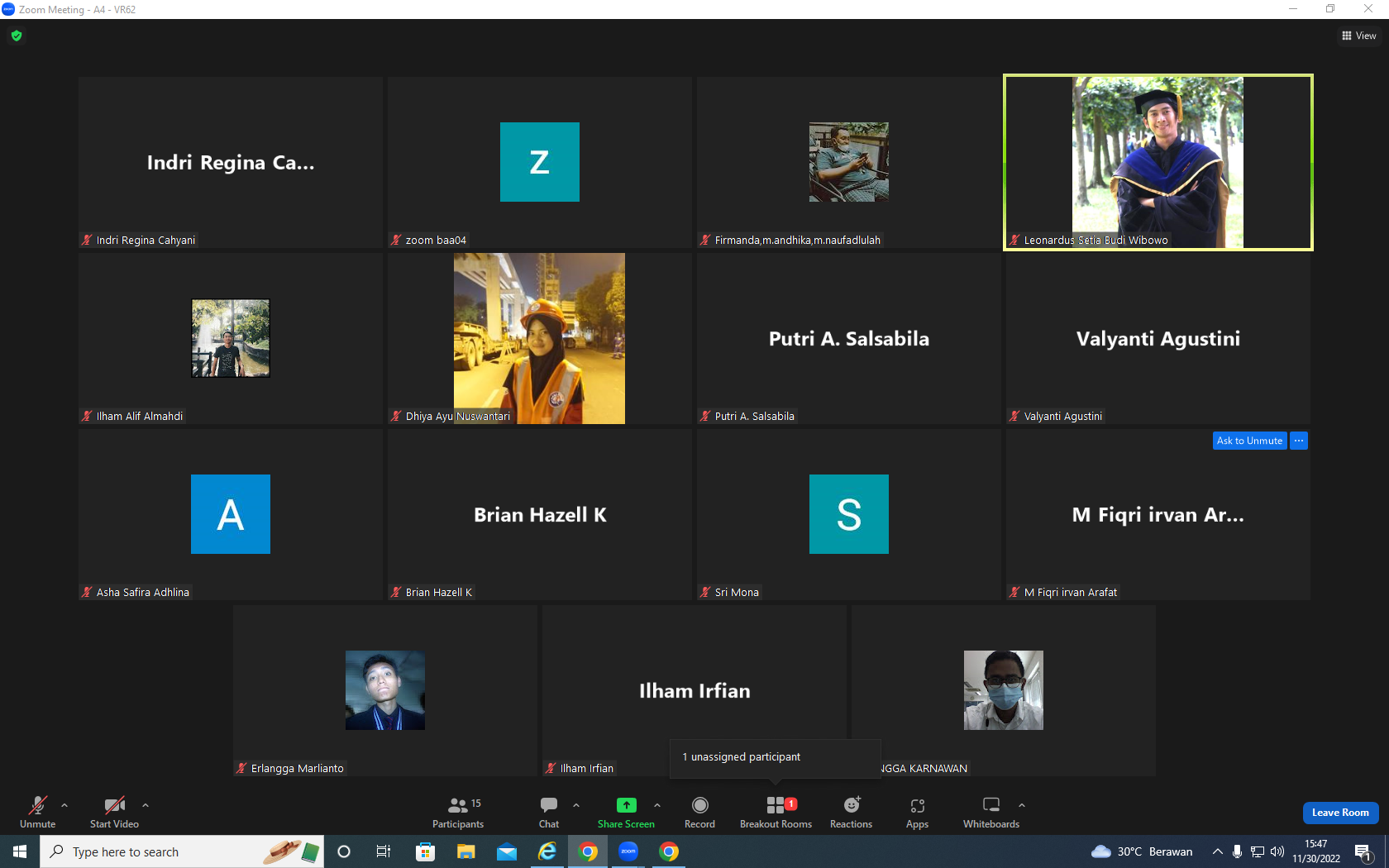Expand video options arrow beside Start Video
The width and height of the screenshot is (1389, 868).
[146, 804]
